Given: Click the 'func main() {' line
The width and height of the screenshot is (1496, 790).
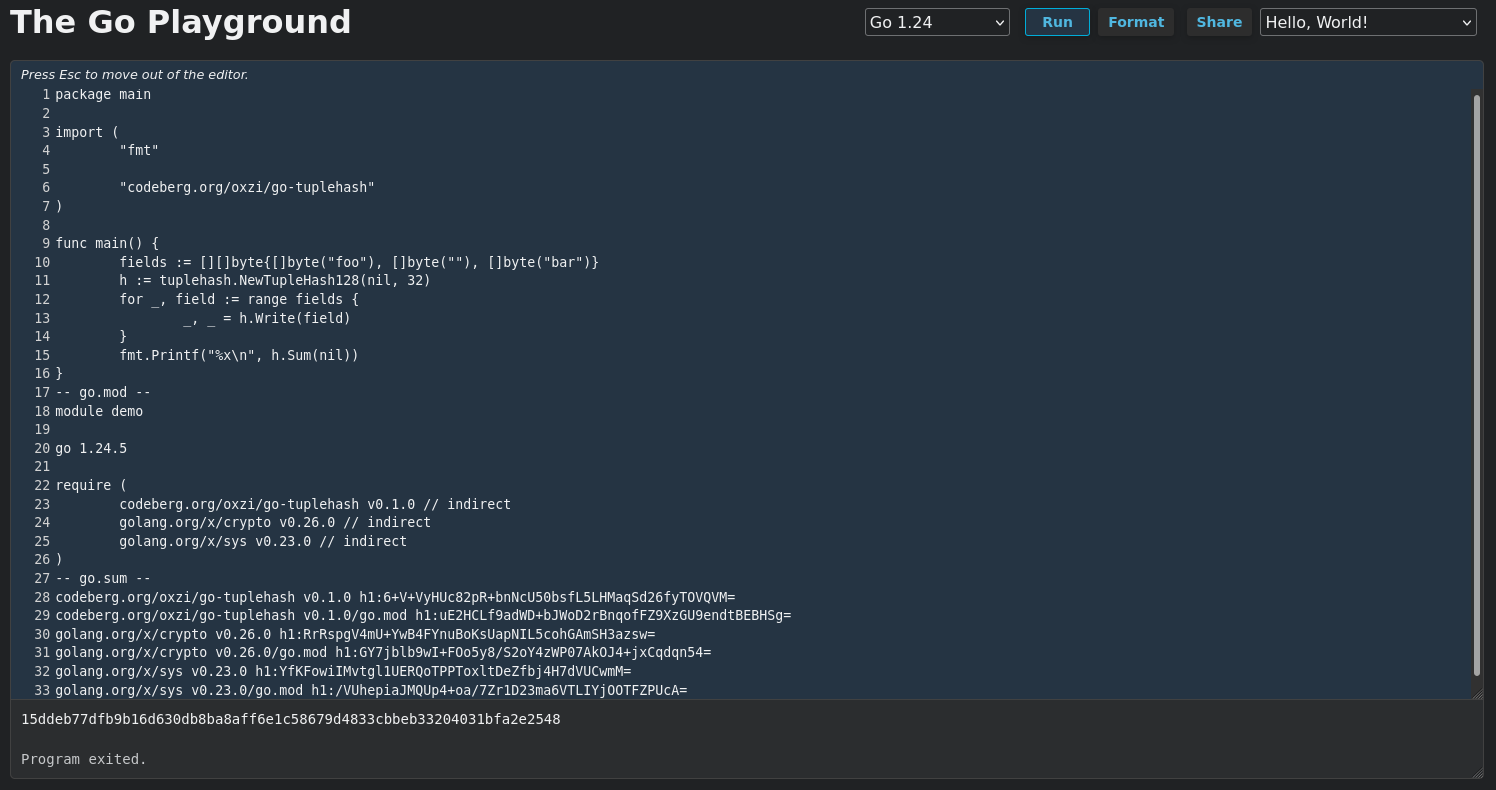Looking at the screenshot, I should pos(107,243).
